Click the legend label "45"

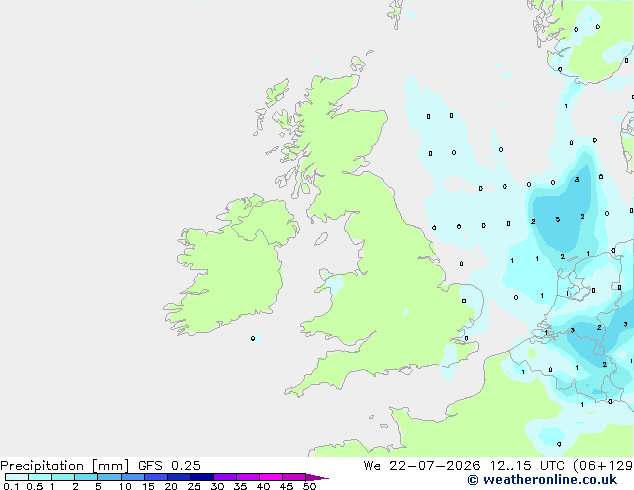[x=286, y=486]
